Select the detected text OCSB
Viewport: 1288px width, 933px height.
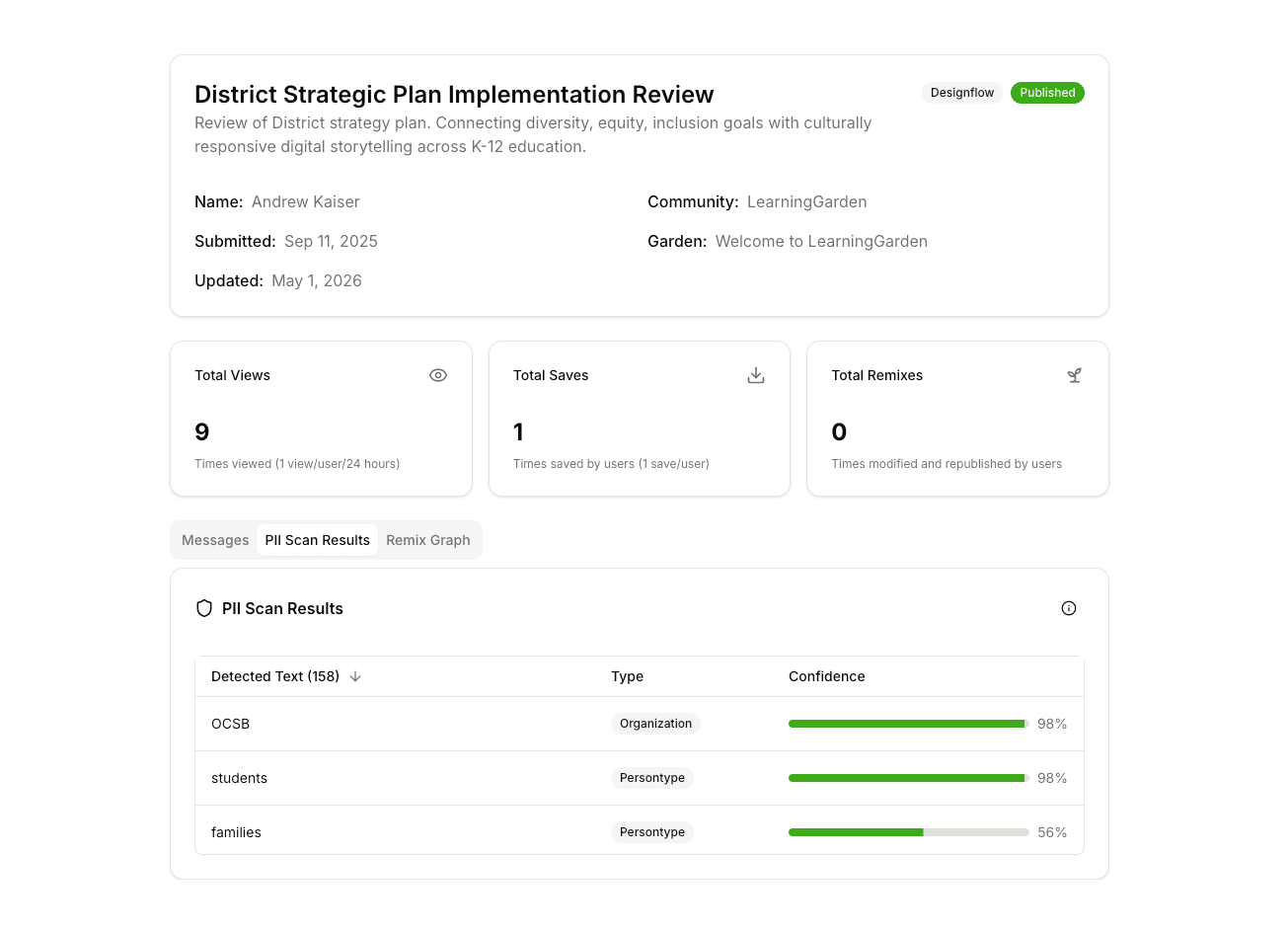[x=230, y=724]
